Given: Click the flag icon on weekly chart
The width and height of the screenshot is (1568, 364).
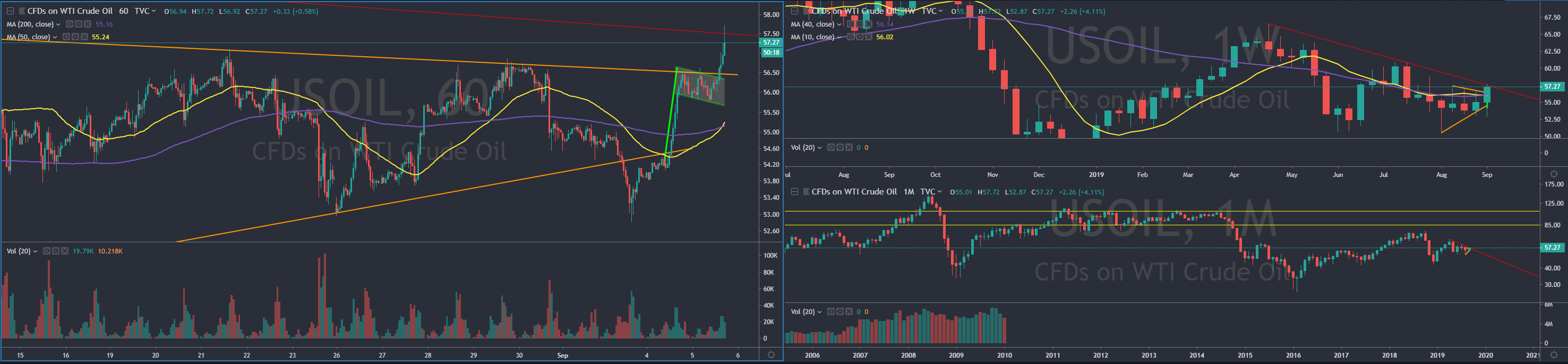Looking at the screenshot, I should 807,11.
